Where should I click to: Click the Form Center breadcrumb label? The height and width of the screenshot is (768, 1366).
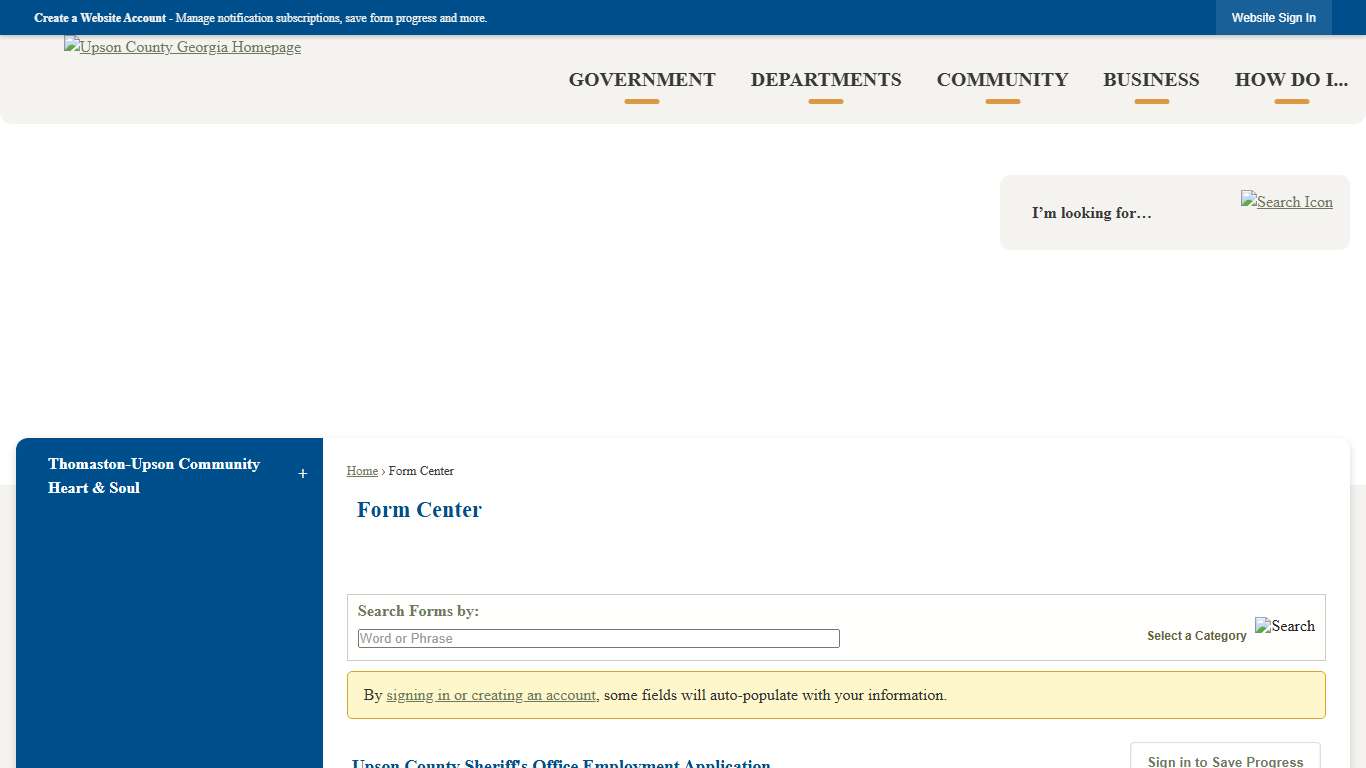(x=421, y=470)
